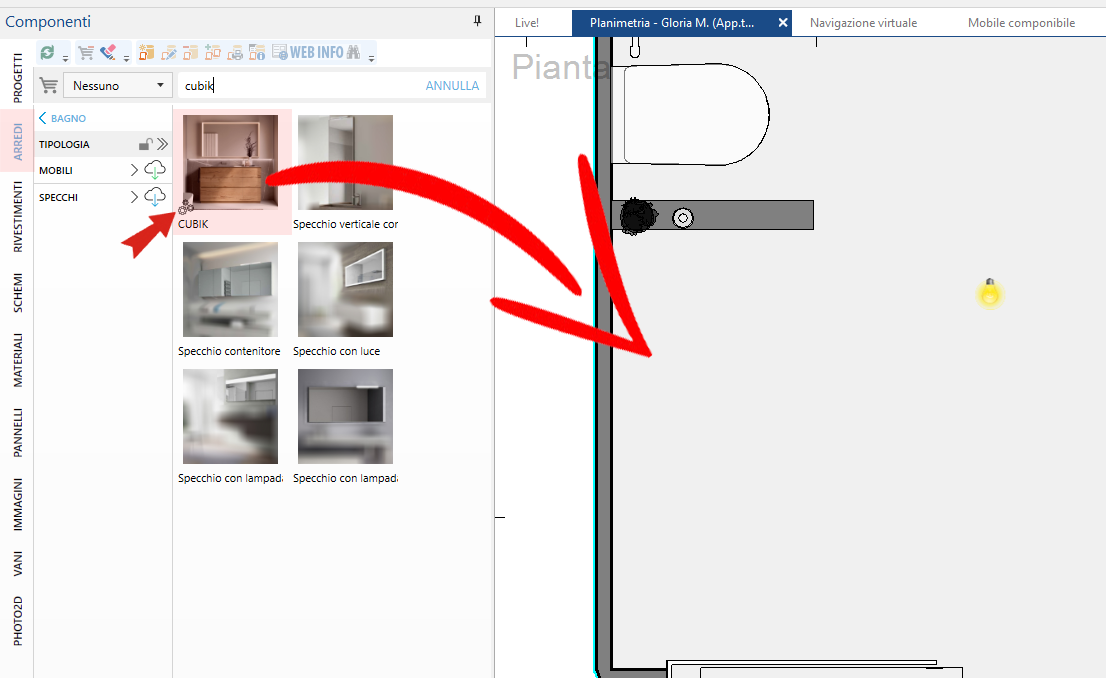Open the MATERIALI side tab
Screen dimensions: 1106x678
[18, 360]
